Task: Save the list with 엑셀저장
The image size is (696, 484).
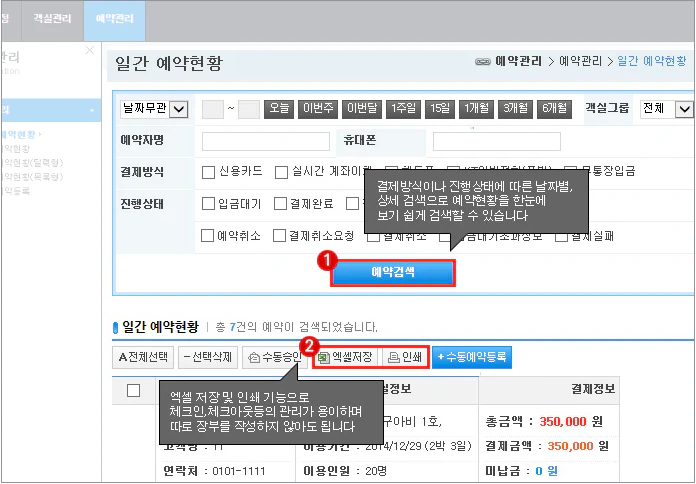Action: (348, 357)
